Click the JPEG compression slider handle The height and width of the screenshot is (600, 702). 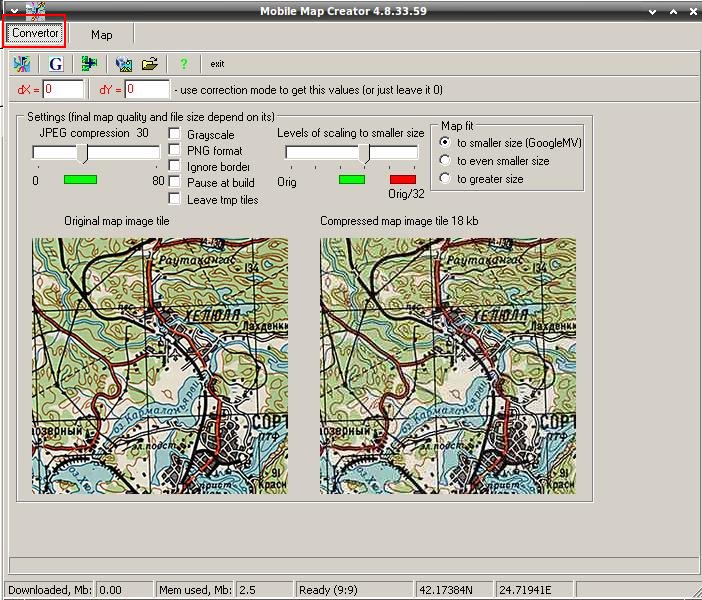(83, 153)
